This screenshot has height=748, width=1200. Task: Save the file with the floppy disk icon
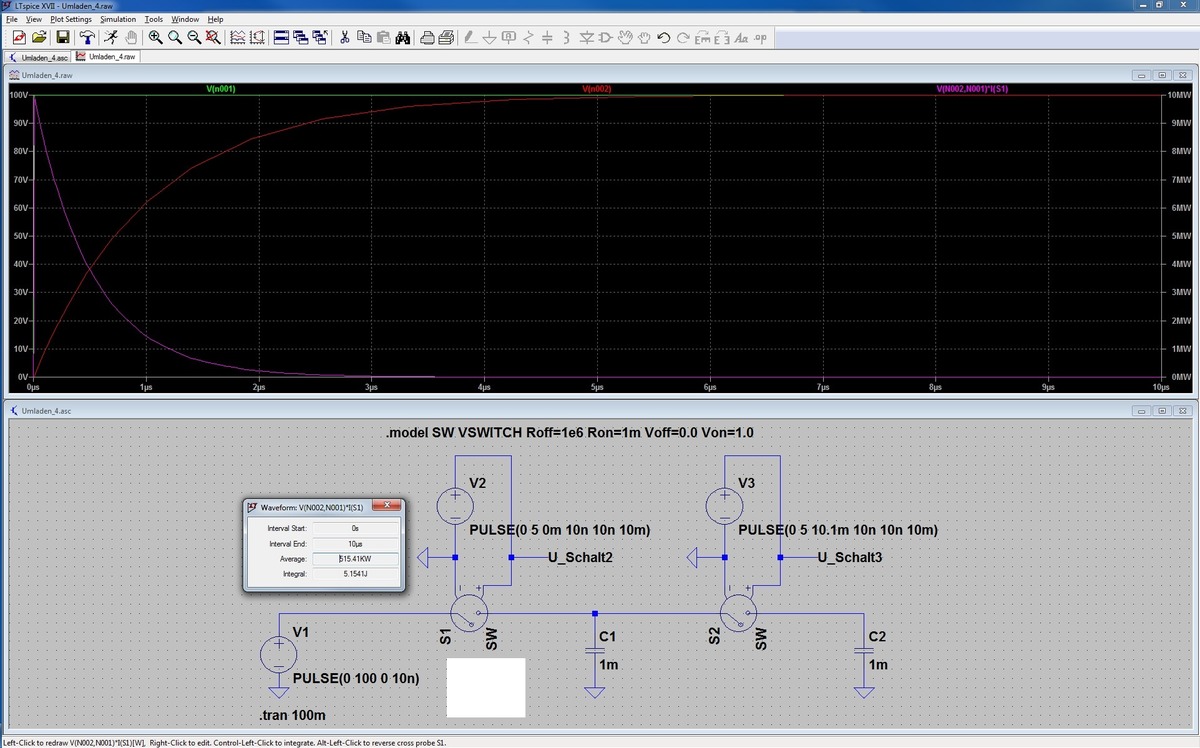62,38
